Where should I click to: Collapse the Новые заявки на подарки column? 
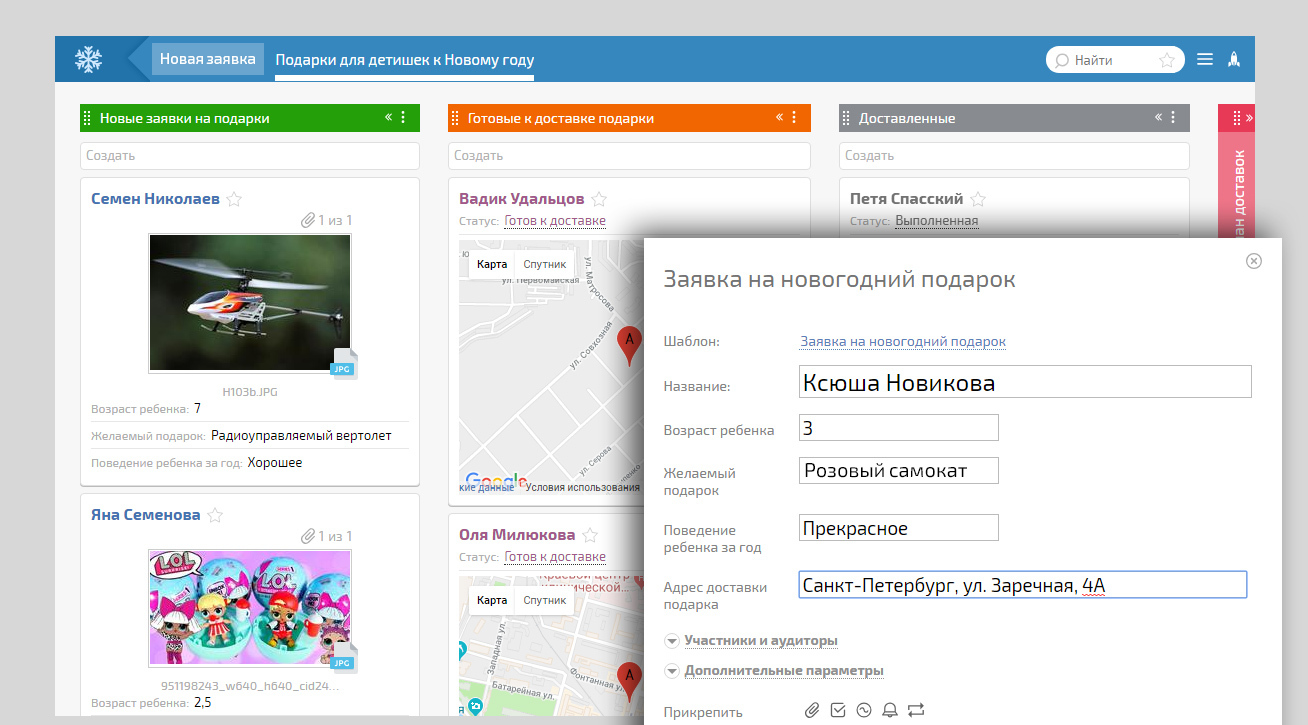coord(388,117)
